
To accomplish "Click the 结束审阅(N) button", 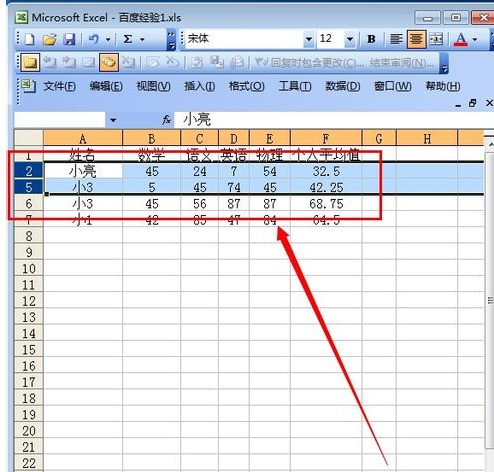I will click(402, 62).
